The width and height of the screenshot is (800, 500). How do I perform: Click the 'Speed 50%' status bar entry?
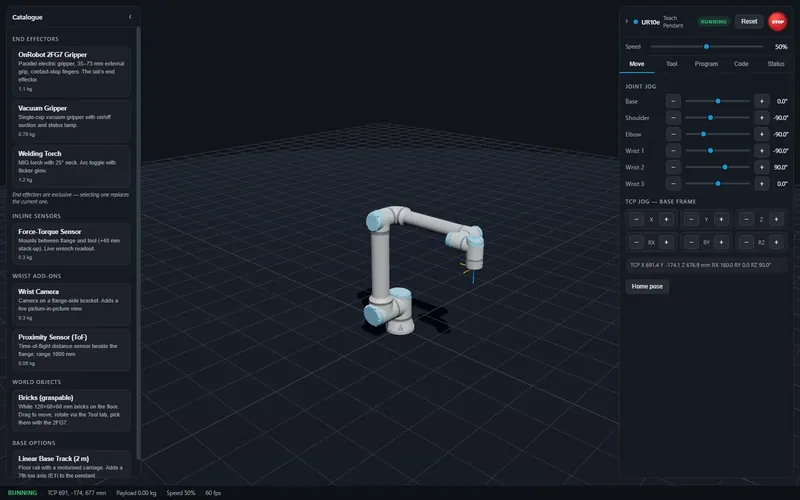click(181, 493)
